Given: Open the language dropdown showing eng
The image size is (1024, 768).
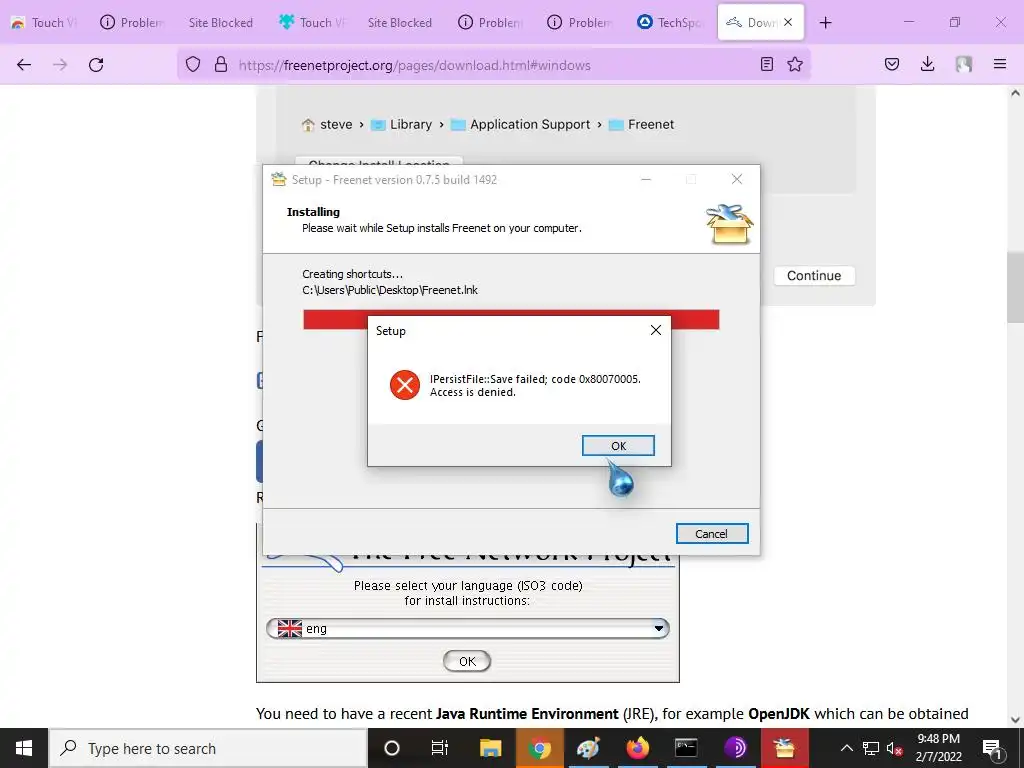Looking at the screenshot, I should pyautogui.click(x=468, y=628).
